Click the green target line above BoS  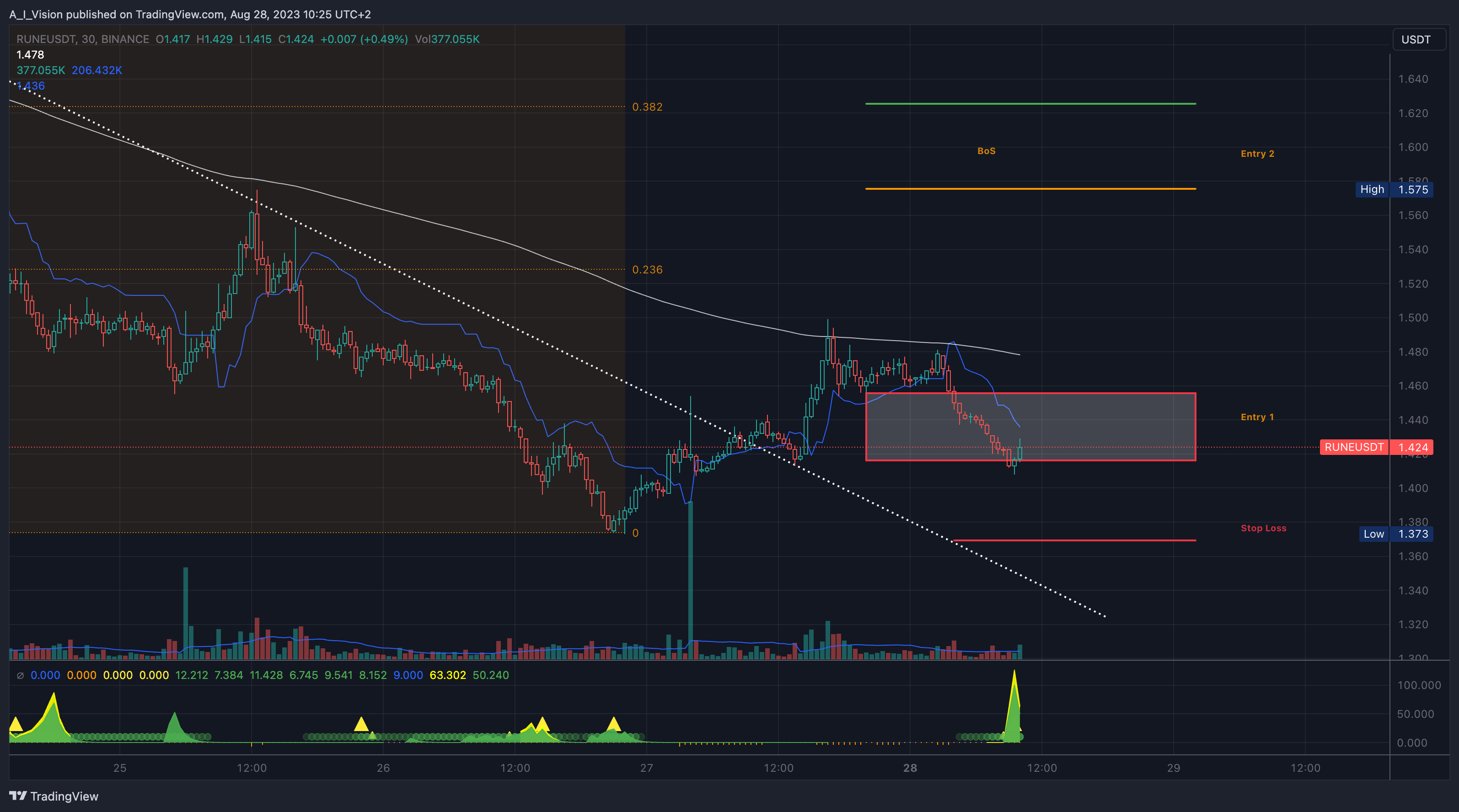tap(1030, 104)
